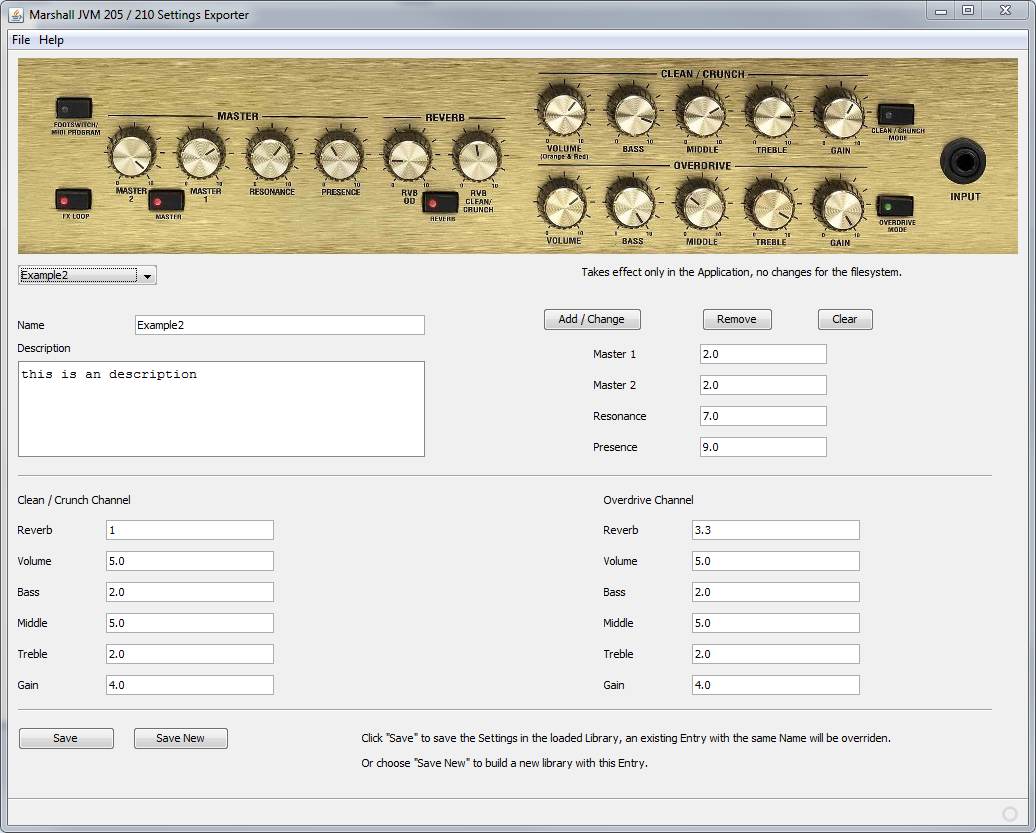Click the Java app icon in title bar
Image resolution: width=1036 pixels, height=833 pixels.
click(x=16, y=15)
